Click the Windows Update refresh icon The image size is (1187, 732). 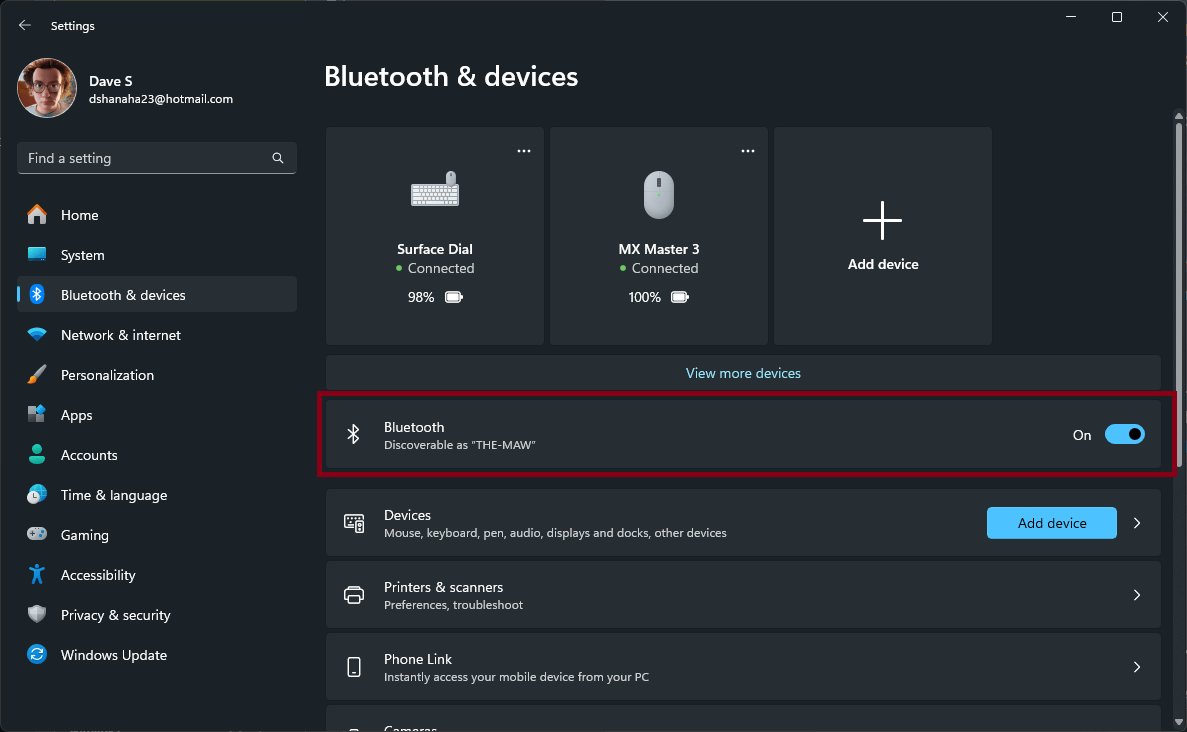pyautogui.click(x=36, y=655)
